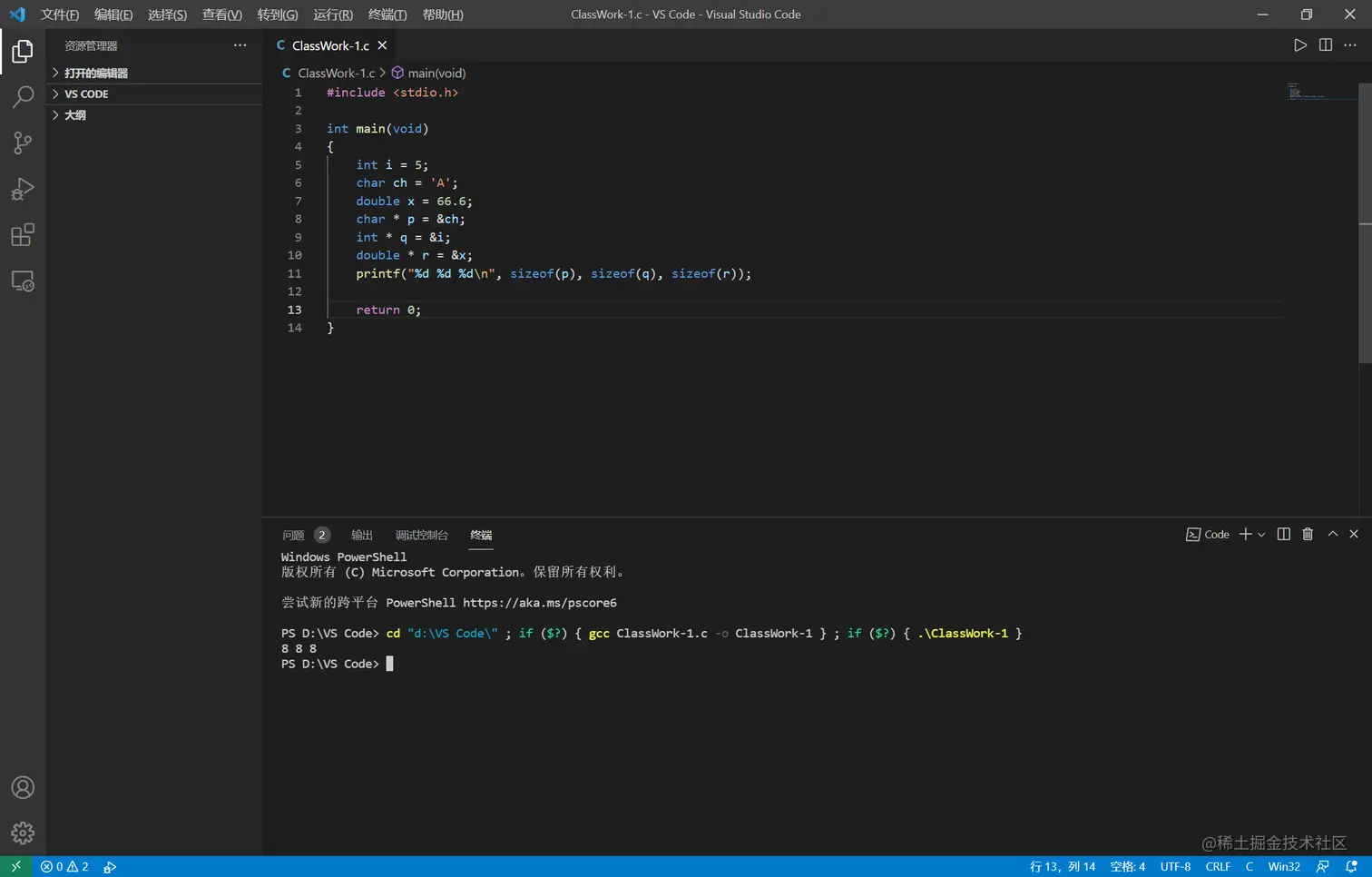Switch to the 调试控制台 panel tab
The height and width of the screenshot is (877, 1372).
(422, 535)
